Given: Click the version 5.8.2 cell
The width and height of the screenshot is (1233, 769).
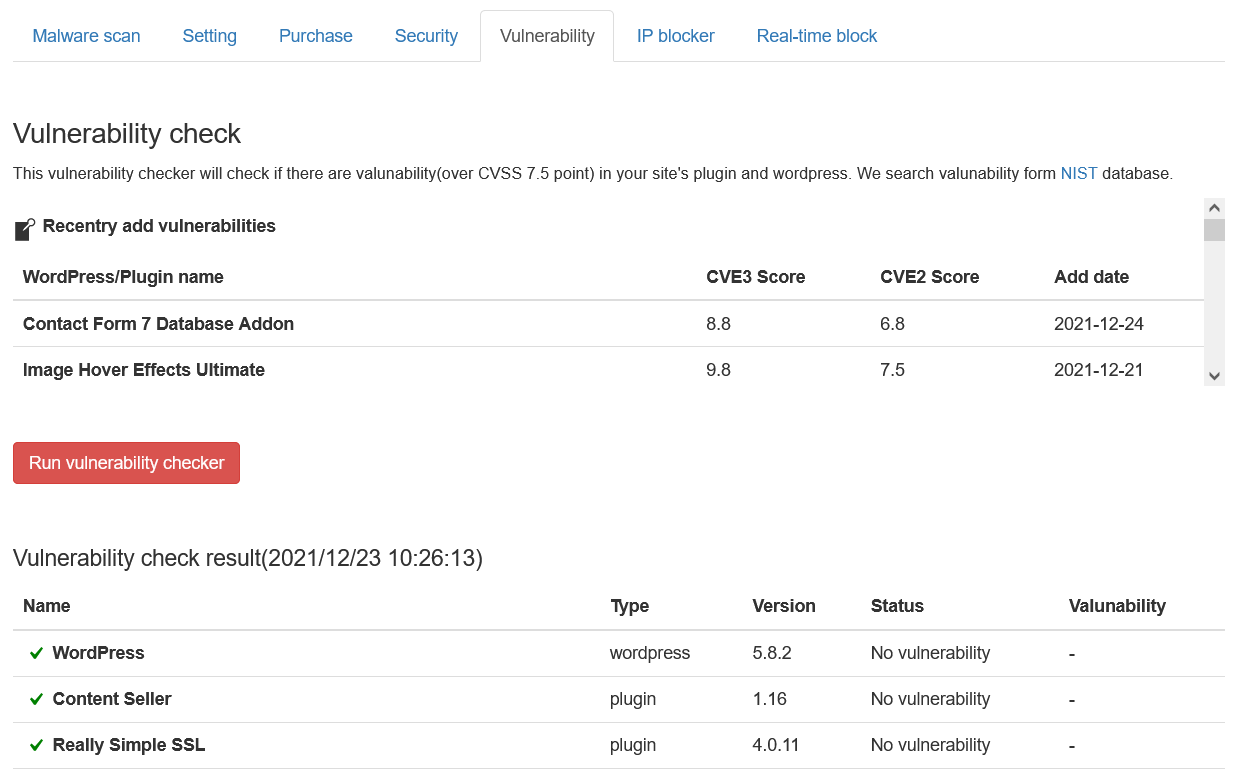Looking at the screenshot, I should [x=772, y=653].
